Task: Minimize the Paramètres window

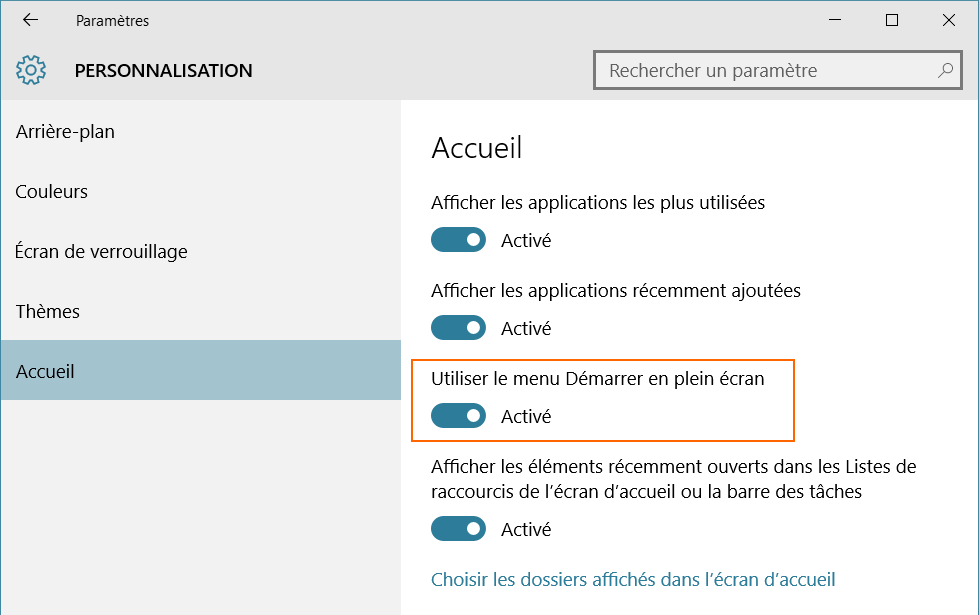Action: pos(838,20)
